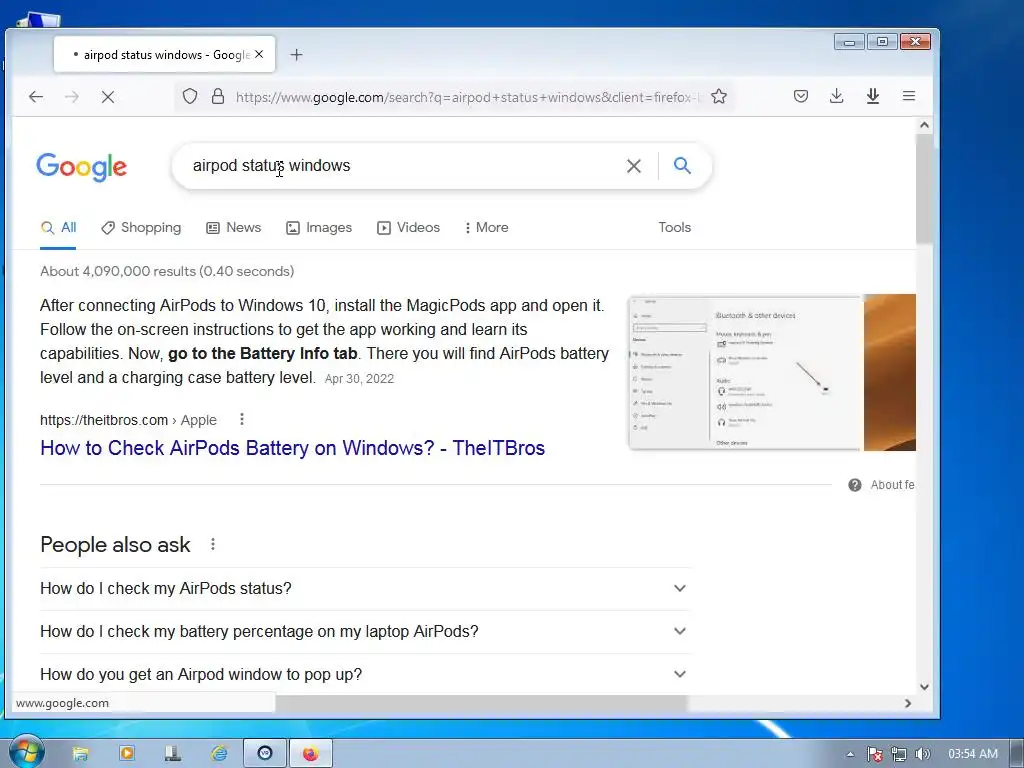Switch to the News tab
The image size is (1024, 768).
[x=234, y=227]
